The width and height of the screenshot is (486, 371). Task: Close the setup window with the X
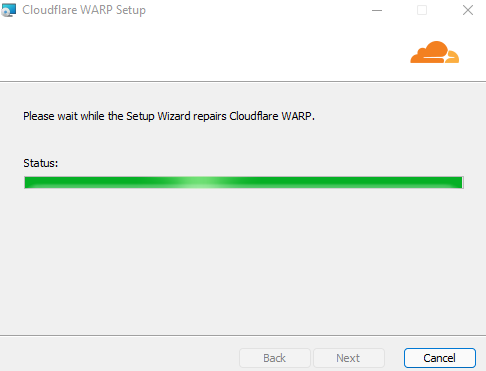[468, 10]
